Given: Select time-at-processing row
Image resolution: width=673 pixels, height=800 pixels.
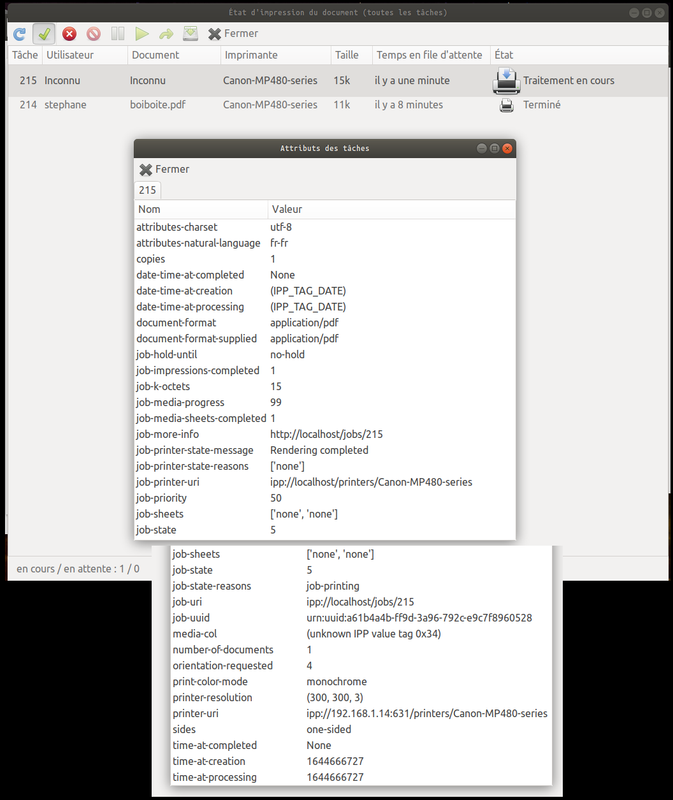Looking at the screenshot, I should (361, 777).
